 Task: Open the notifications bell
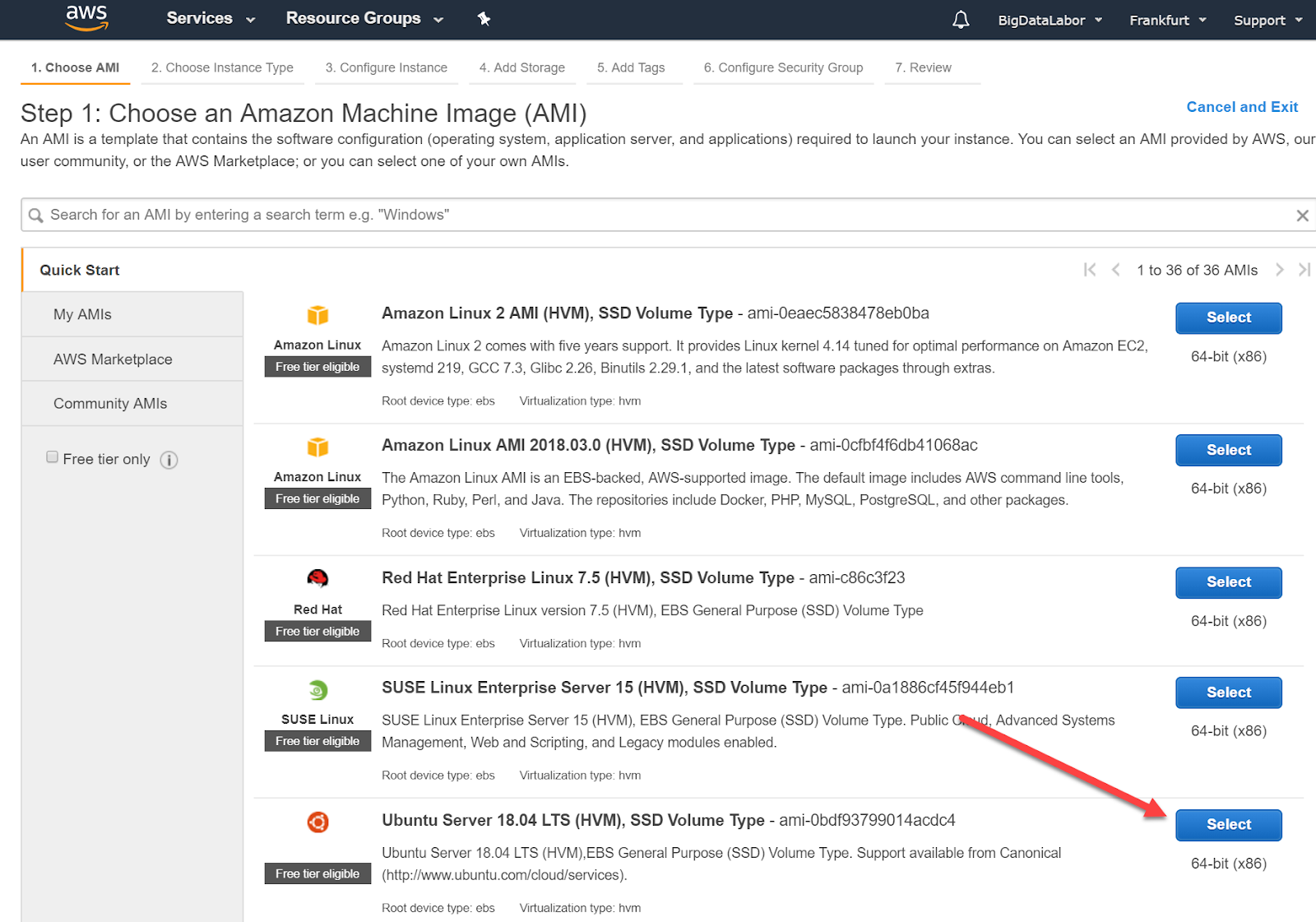click(x=961, y=20)
